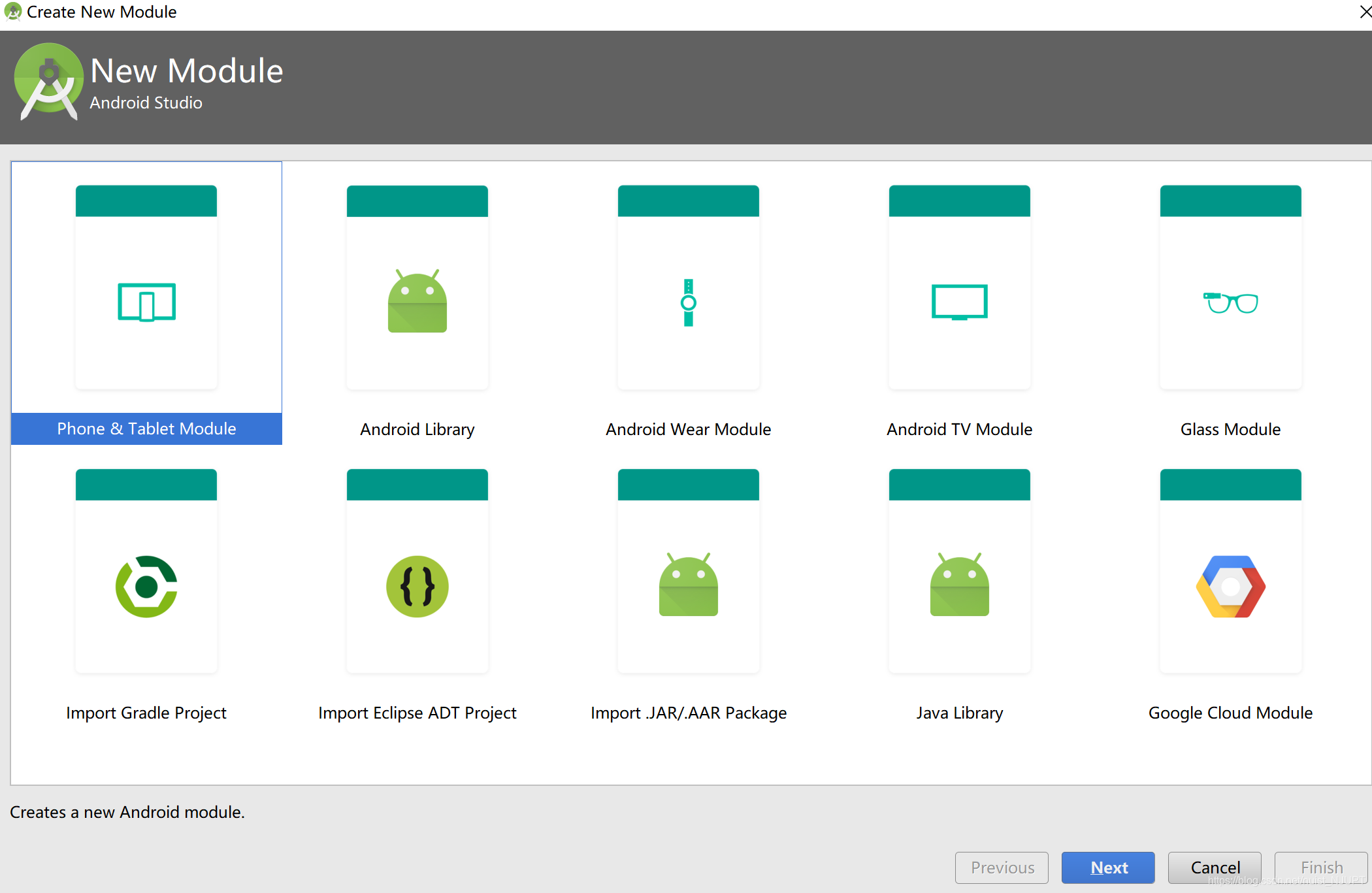Image resolution: width=1372 pixels, height=893 pixels.
Task: Click the Import Gradle Project label
Action: click(146, 713)
